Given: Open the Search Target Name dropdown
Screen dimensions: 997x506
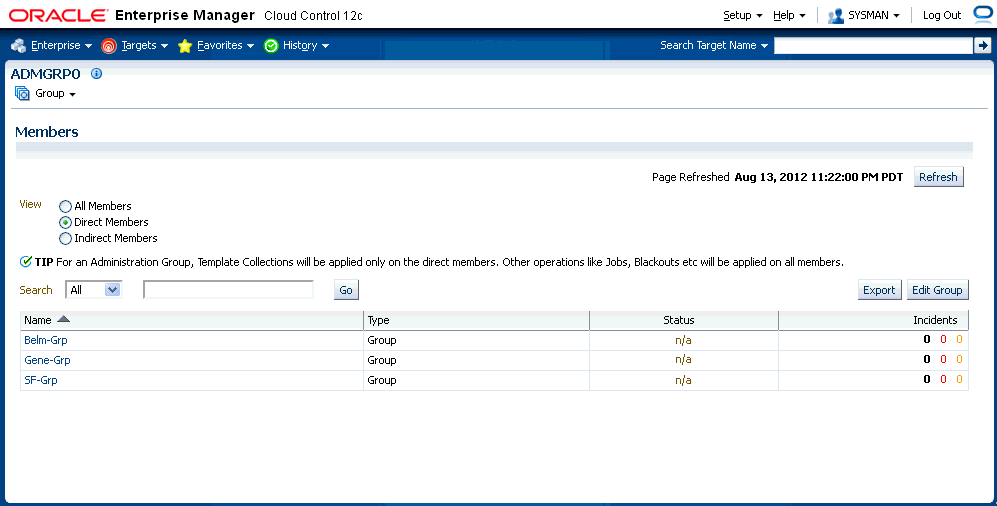Looking at the screenshot, I should pos(714,45).
